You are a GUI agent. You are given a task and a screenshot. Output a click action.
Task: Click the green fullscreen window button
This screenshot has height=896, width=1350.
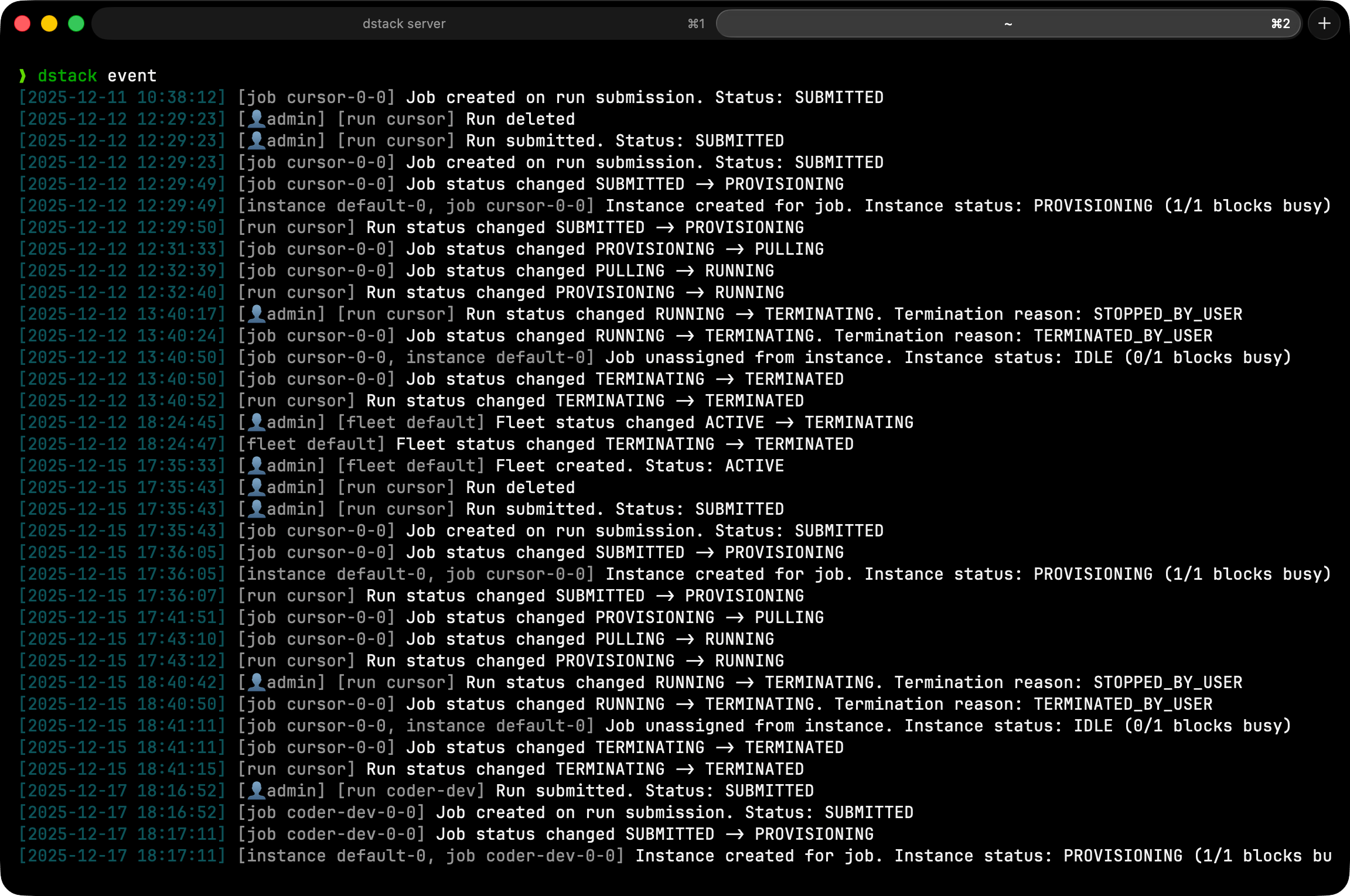(76, 23)
